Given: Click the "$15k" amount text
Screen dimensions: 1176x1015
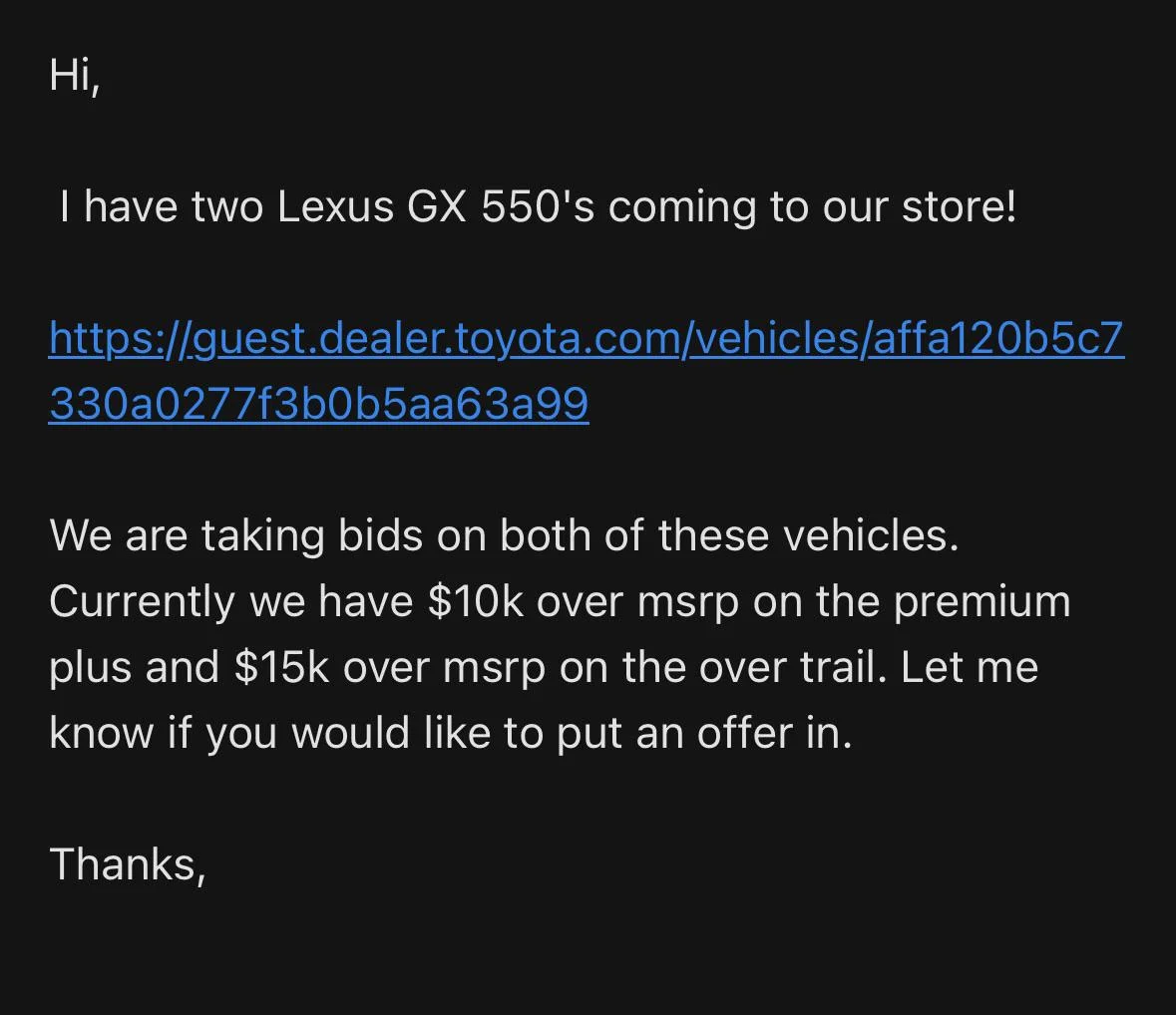Looking at the screenshot, I should coord(282,667).
